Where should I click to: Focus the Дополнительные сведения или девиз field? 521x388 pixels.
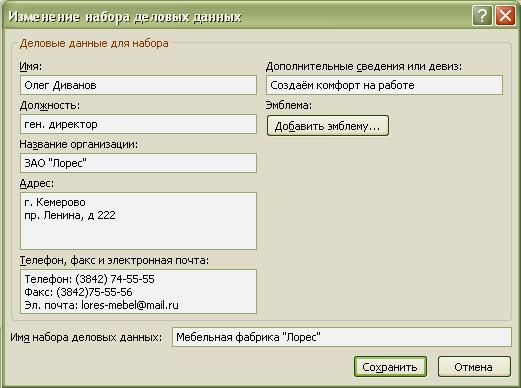[x=384, y=85]
